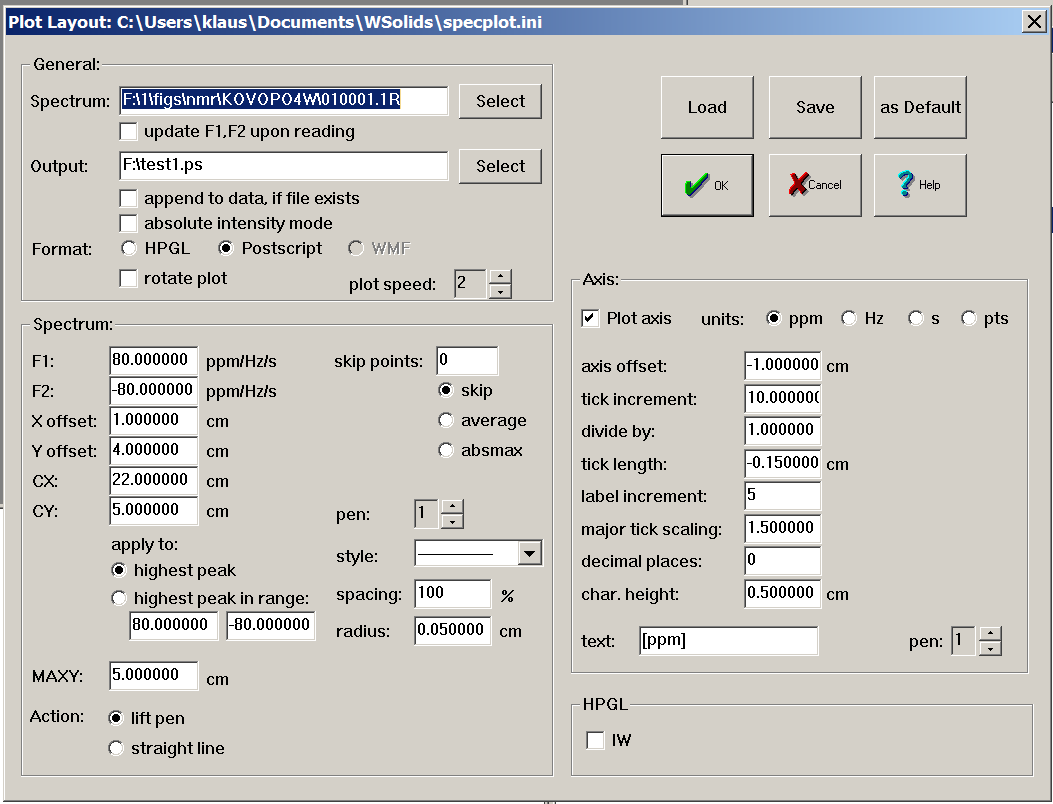This screenshot has height=804, width=1053.
Task: Click the axis text field showing [ppm]
Action: [728, 641]
